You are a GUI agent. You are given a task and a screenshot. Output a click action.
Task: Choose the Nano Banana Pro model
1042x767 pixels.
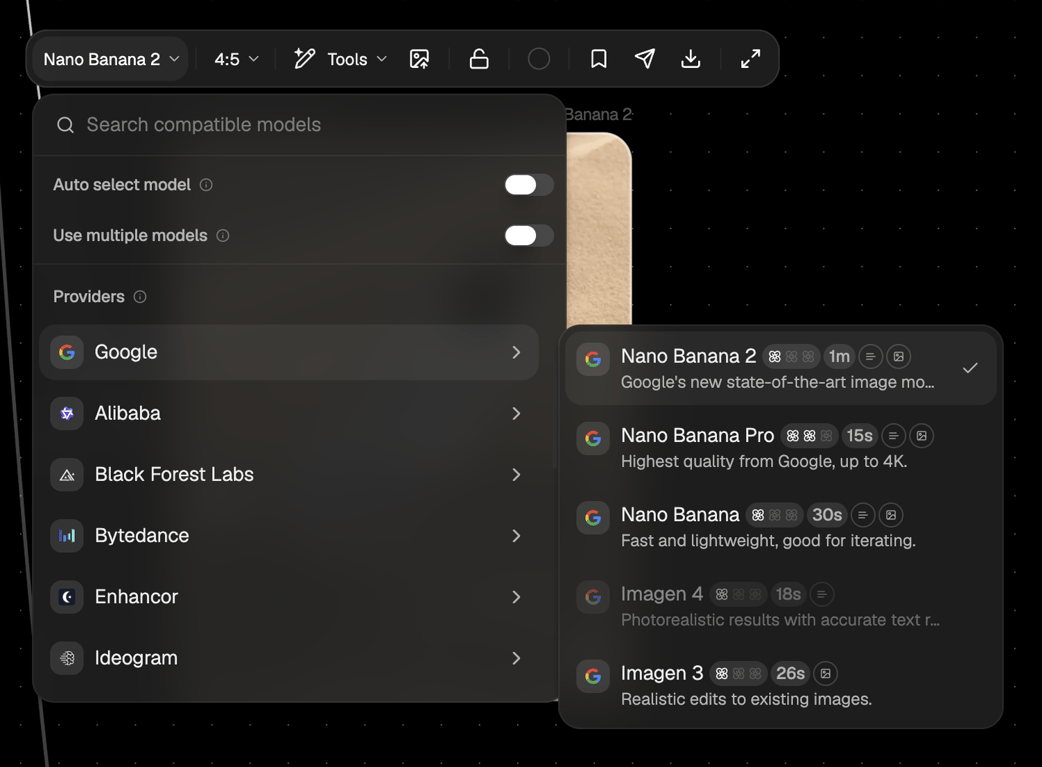click(781, 447)
